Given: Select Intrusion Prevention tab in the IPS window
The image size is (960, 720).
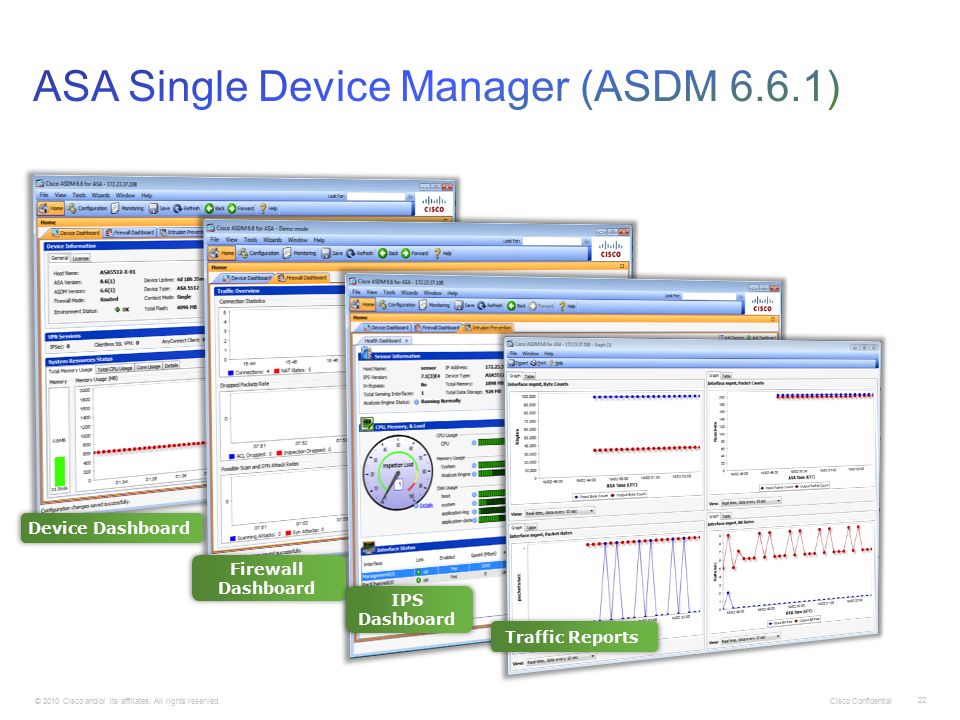Looking at the screenshot, I should 488,328.
